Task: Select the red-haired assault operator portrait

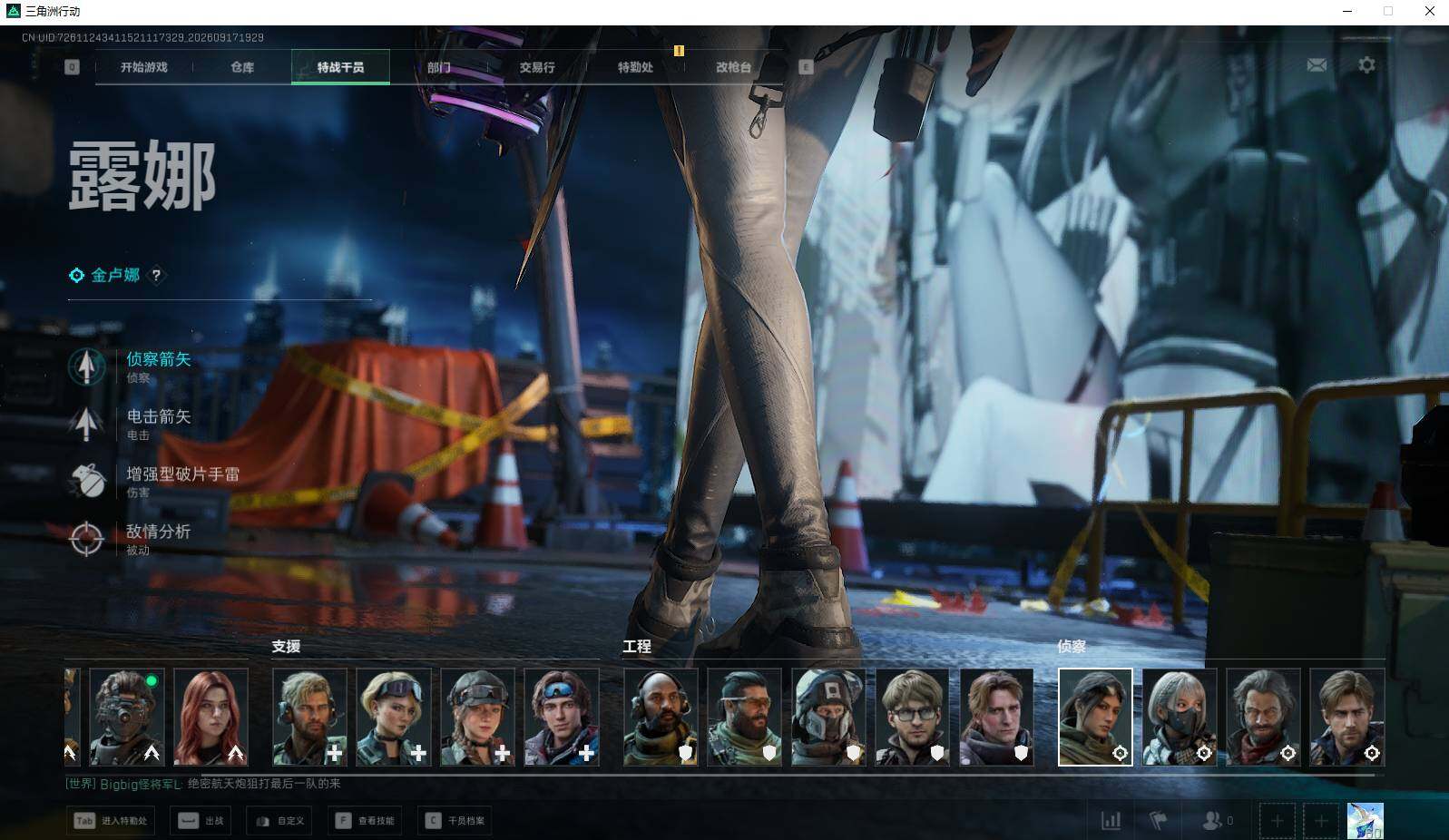Action: tap(210, 717)
